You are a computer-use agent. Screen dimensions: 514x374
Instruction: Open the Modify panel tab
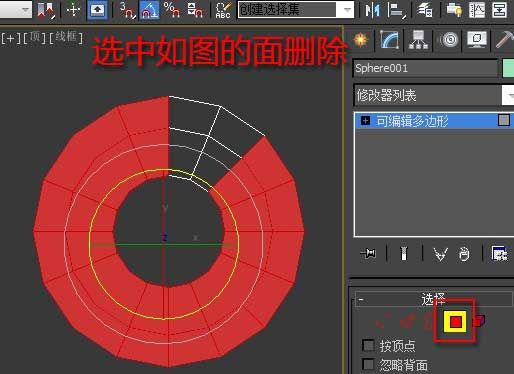click(389, 40)
